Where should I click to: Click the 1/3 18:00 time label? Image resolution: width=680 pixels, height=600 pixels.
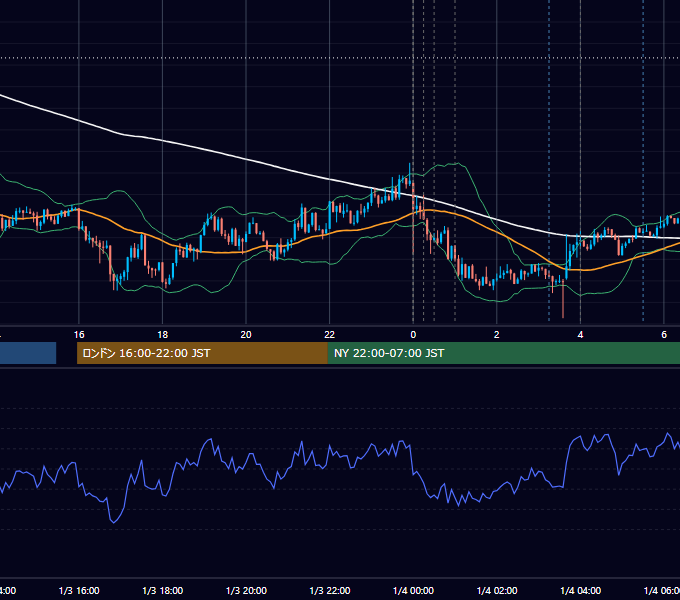tap(163, 590)
